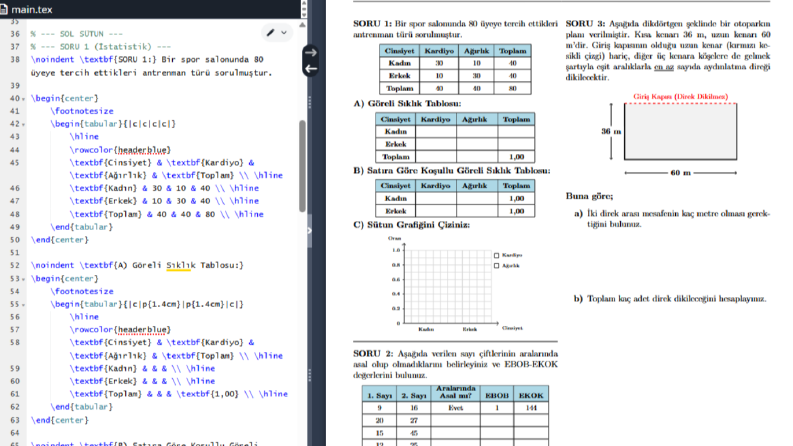
Task: Click underlined 'en az' in SORU 3
Action: tap(664, 67)
